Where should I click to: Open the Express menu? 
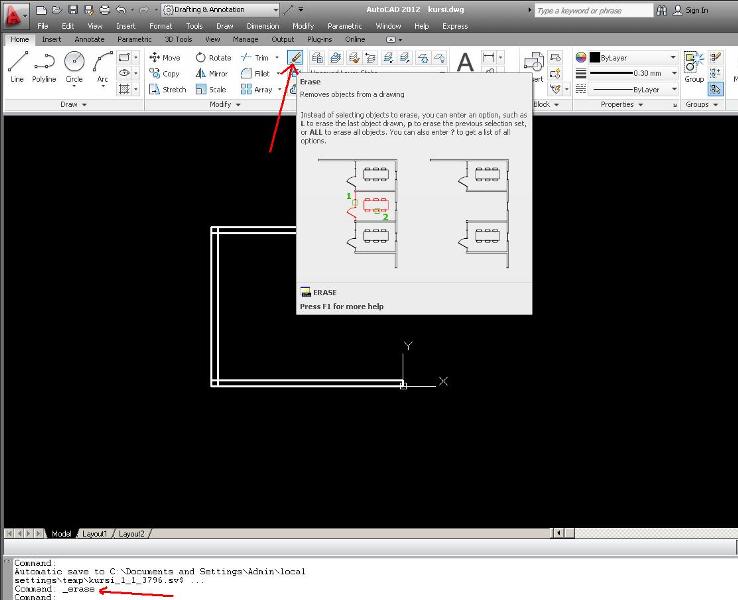(x=455, y=26)
